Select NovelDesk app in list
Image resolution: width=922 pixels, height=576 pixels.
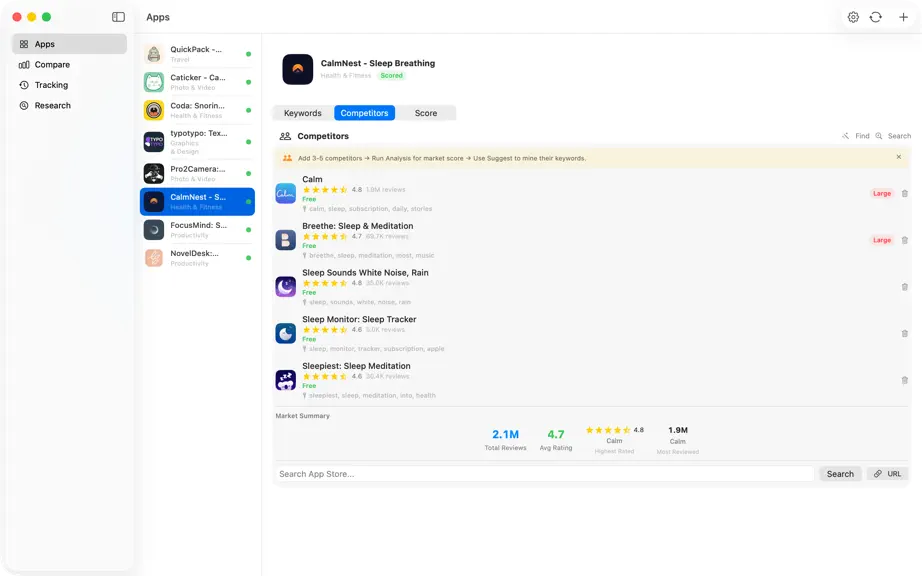pyautogui.click(x=198, y=258)
